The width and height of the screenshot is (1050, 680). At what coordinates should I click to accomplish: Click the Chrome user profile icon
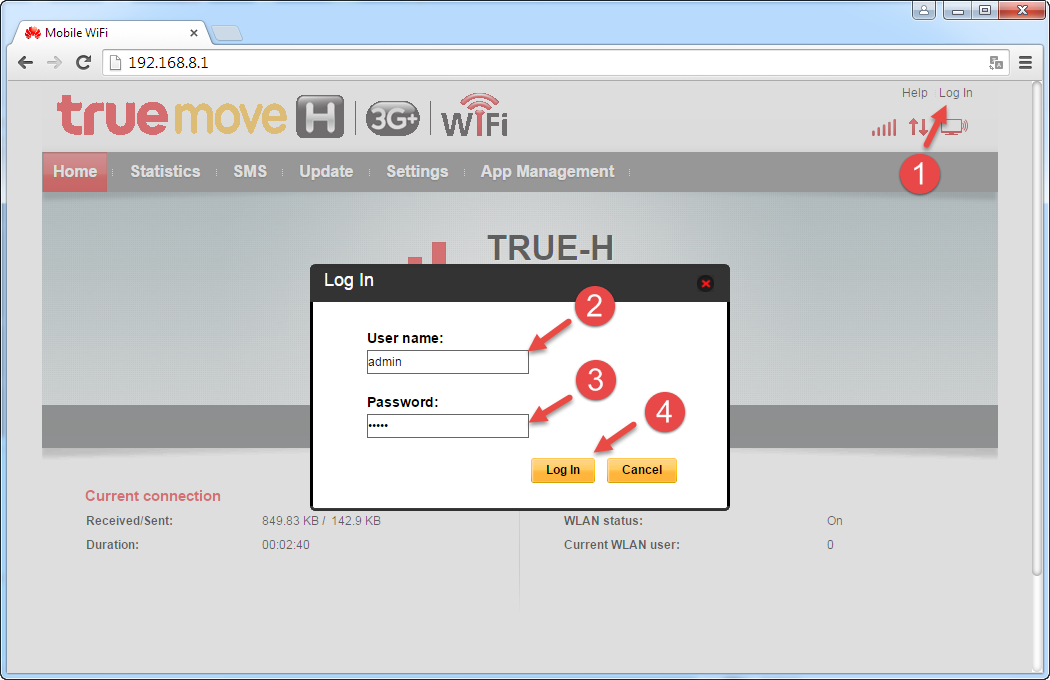tap(923, 10)
